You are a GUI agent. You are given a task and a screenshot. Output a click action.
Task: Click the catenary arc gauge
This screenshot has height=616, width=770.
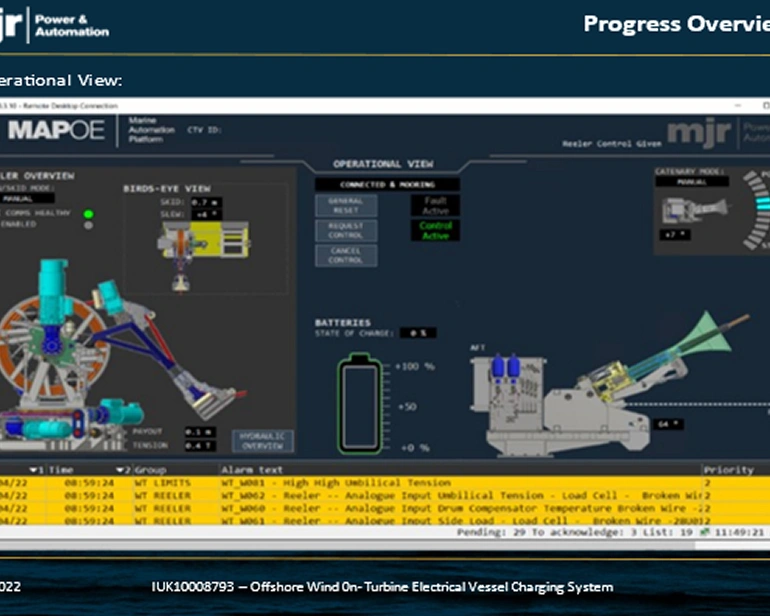(x=756, y=210)
